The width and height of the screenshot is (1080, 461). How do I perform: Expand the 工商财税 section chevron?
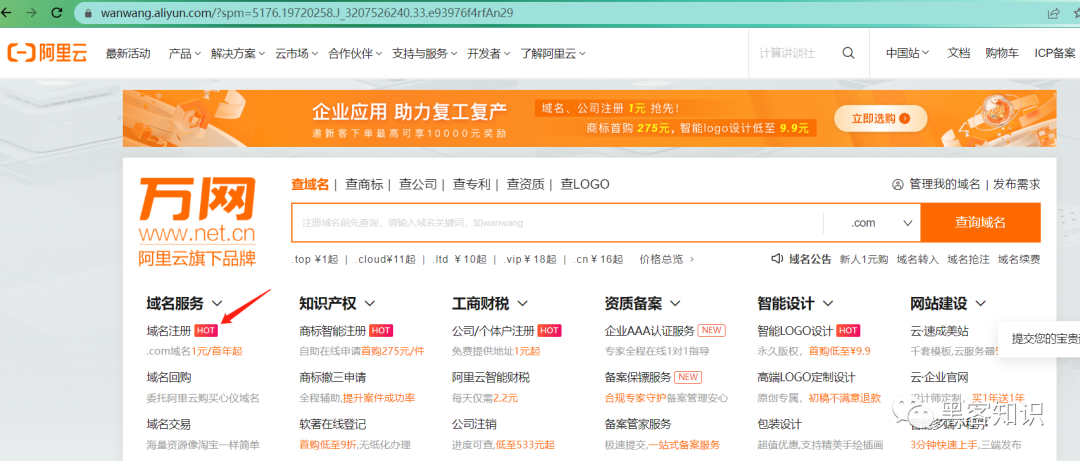pos(523,303)
